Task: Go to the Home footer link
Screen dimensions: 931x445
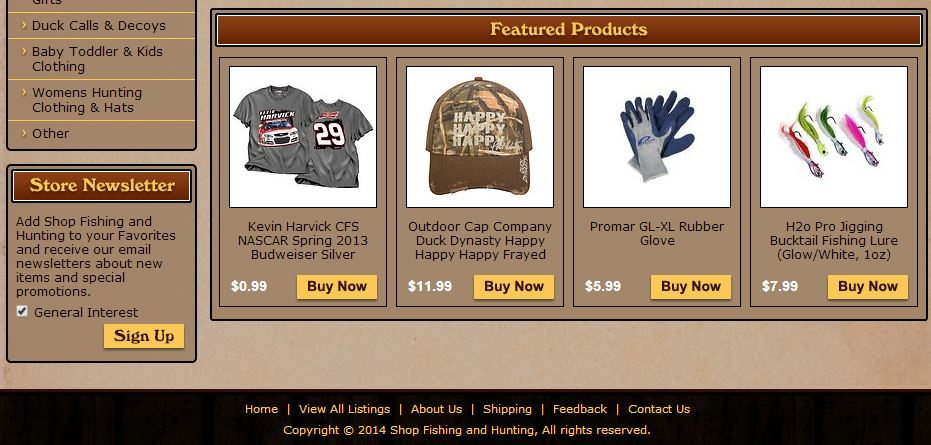Action: tap(261, 409)
